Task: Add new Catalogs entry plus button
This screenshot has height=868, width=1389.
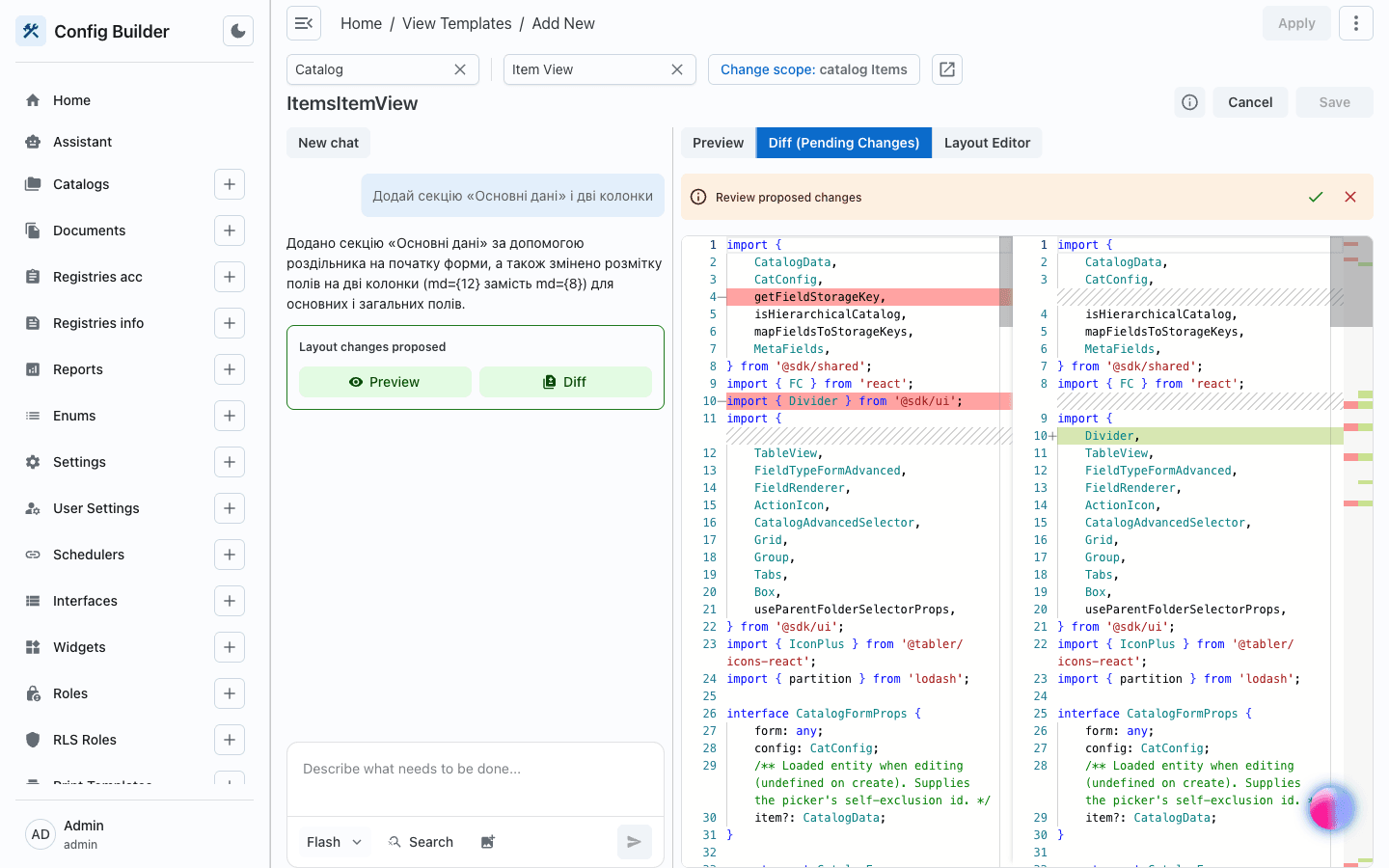Action: 230,184
